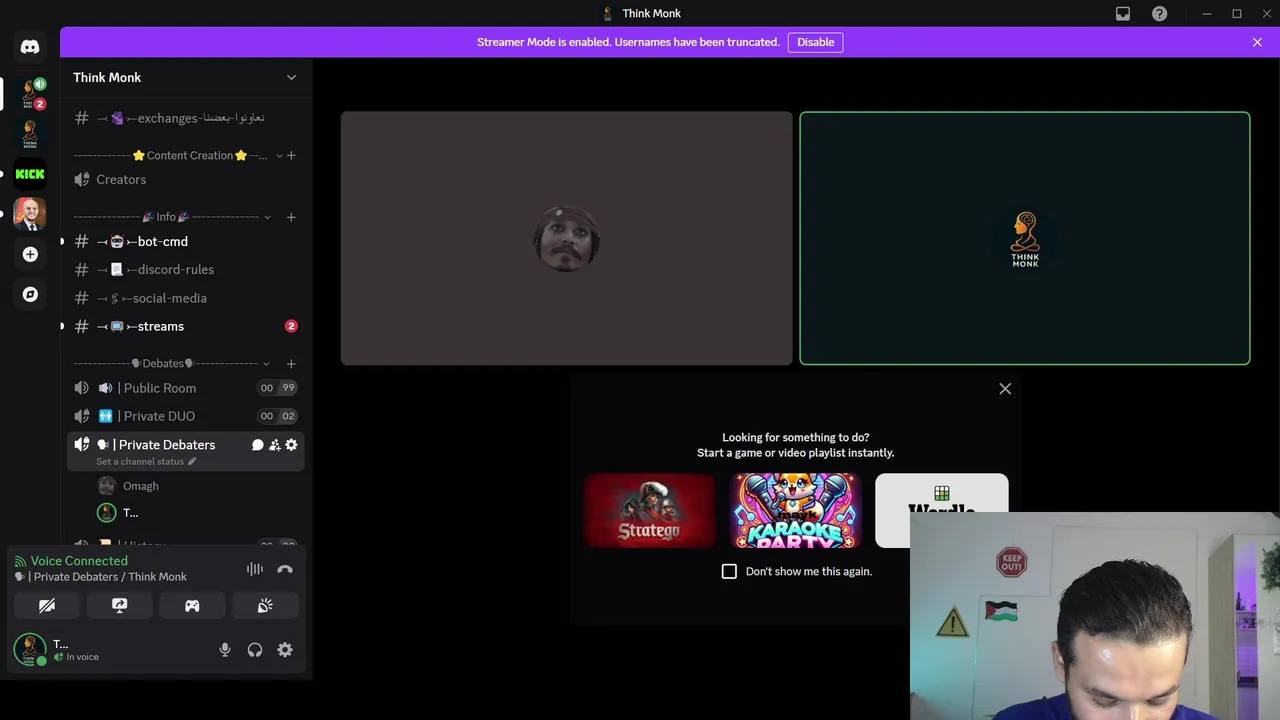This screenshot has height=720, width=1280.
Task: Open the KICK server icon
Action: tap(30, 174)
